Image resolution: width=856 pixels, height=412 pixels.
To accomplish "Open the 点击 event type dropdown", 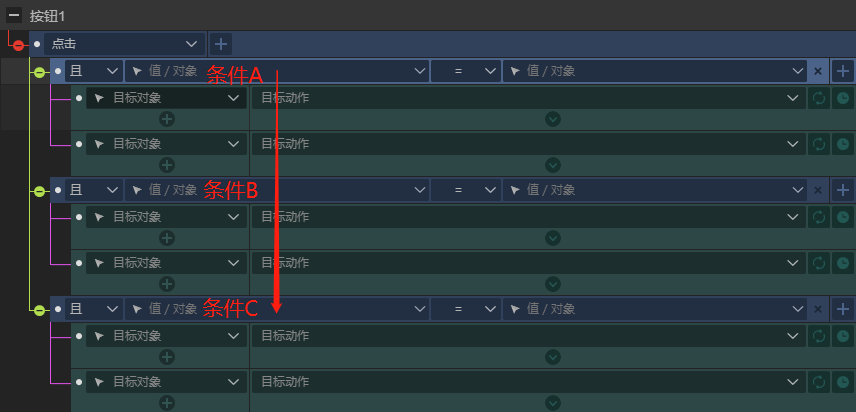I will click(124, 44).
